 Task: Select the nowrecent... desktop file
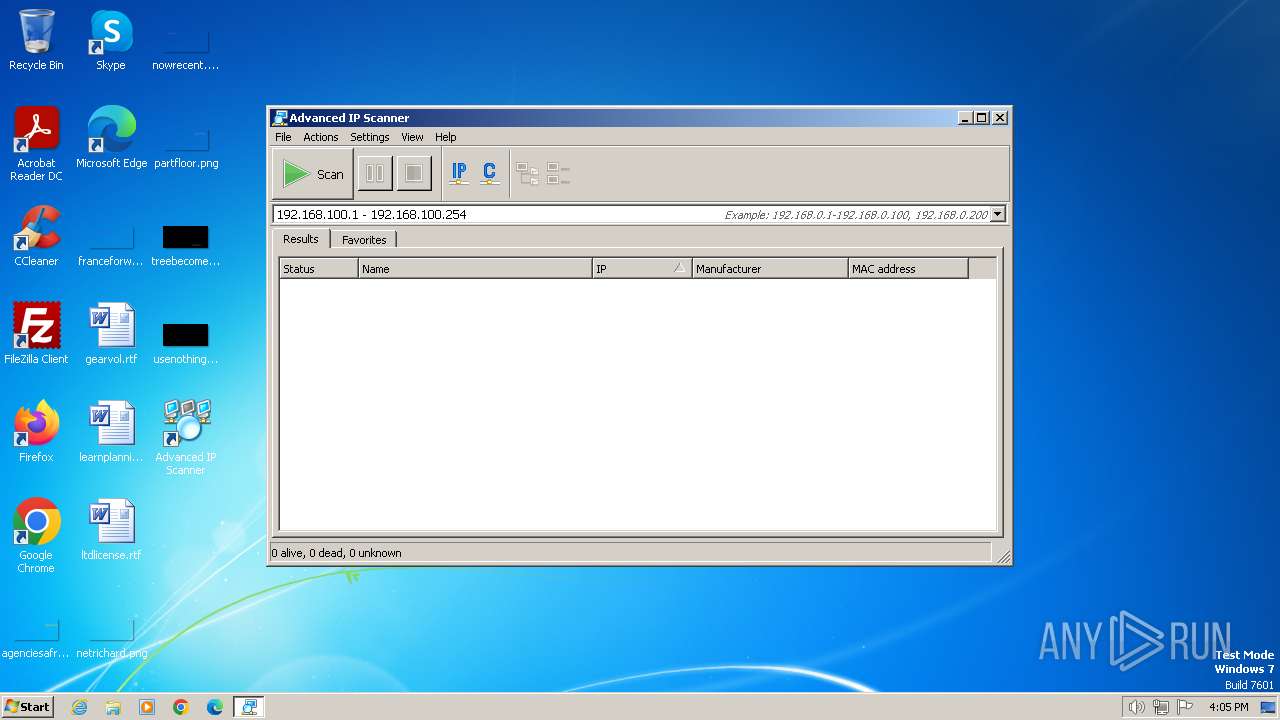coord(186,50)
